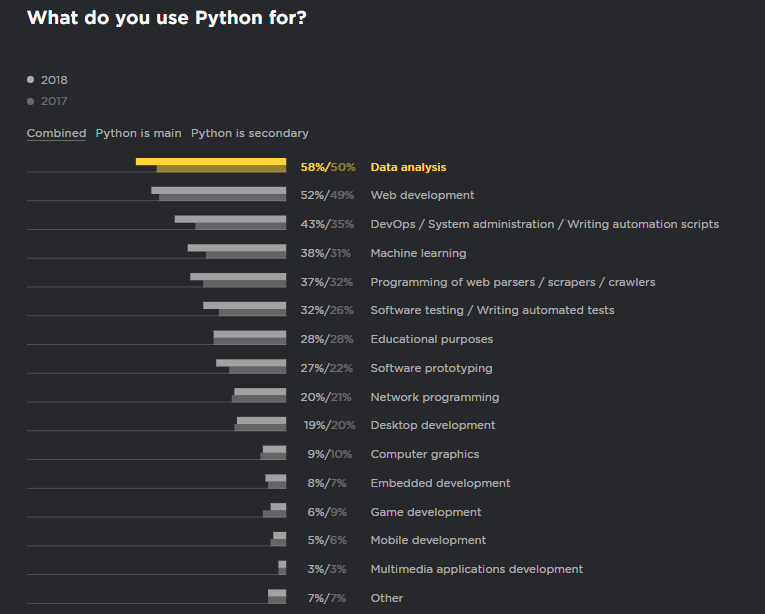Select the Game development label
Screen dimensions: 765x614
425,512
